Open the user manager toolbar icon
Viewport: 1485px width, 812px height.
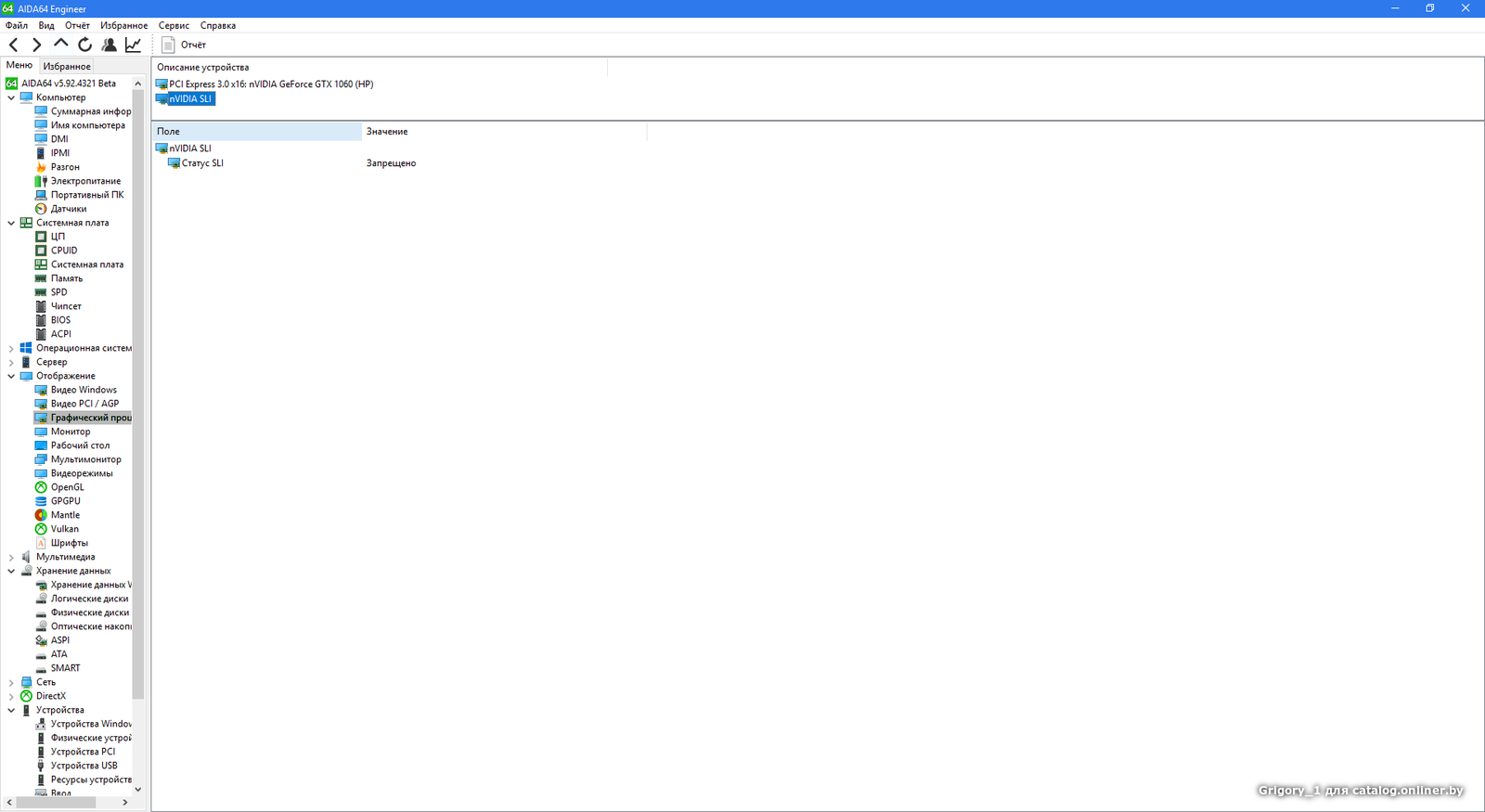[x=110, y=45]
